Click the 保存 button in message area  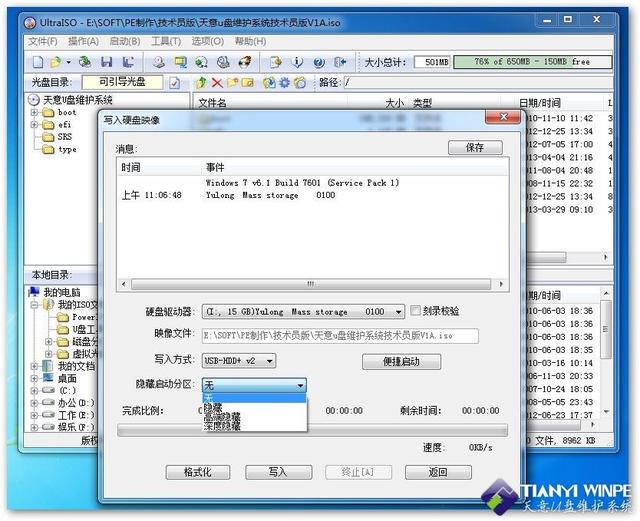475,147
